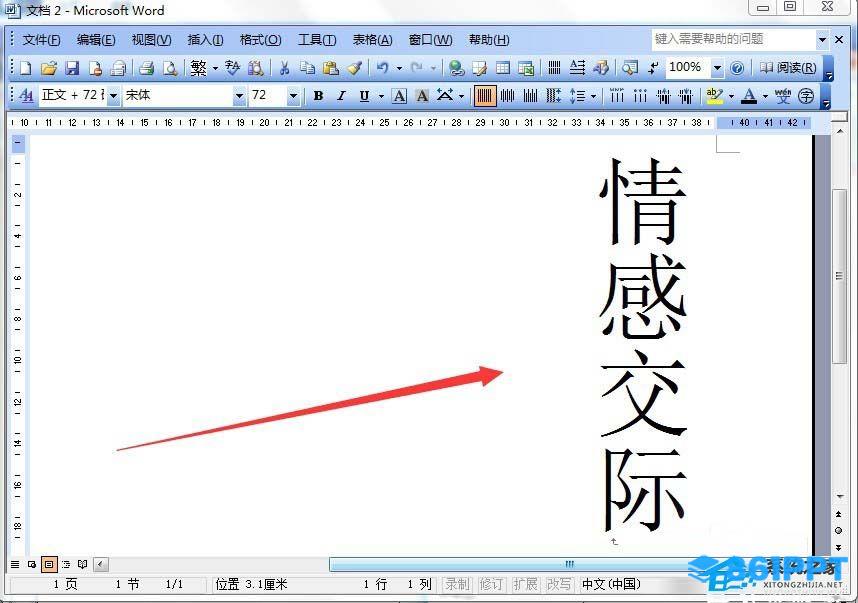858x603 pixels.
Task: Toggle the highlighted left-align button
Action: point(484,96)
